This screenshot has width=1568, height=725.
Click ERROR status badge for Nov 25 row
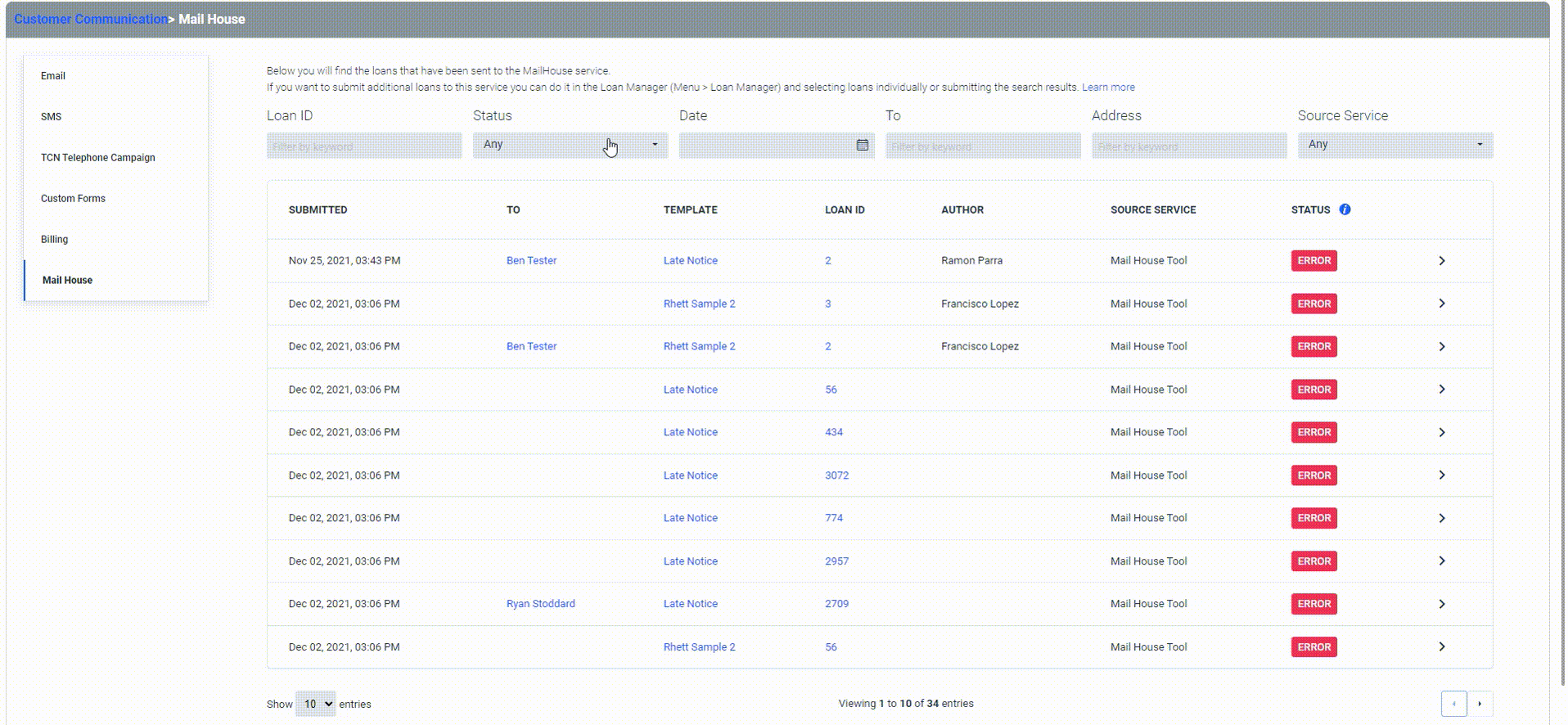pyautogui.click(x=1313, y=260)
